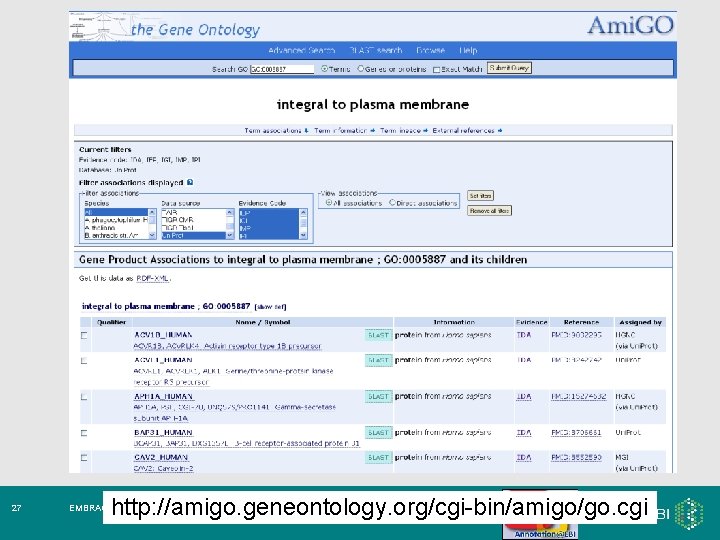The width and height of the screenshot is (720, 540).
Task: Click BLAST button for APH1A_HUMAN
Action: (x=378, y=396)
